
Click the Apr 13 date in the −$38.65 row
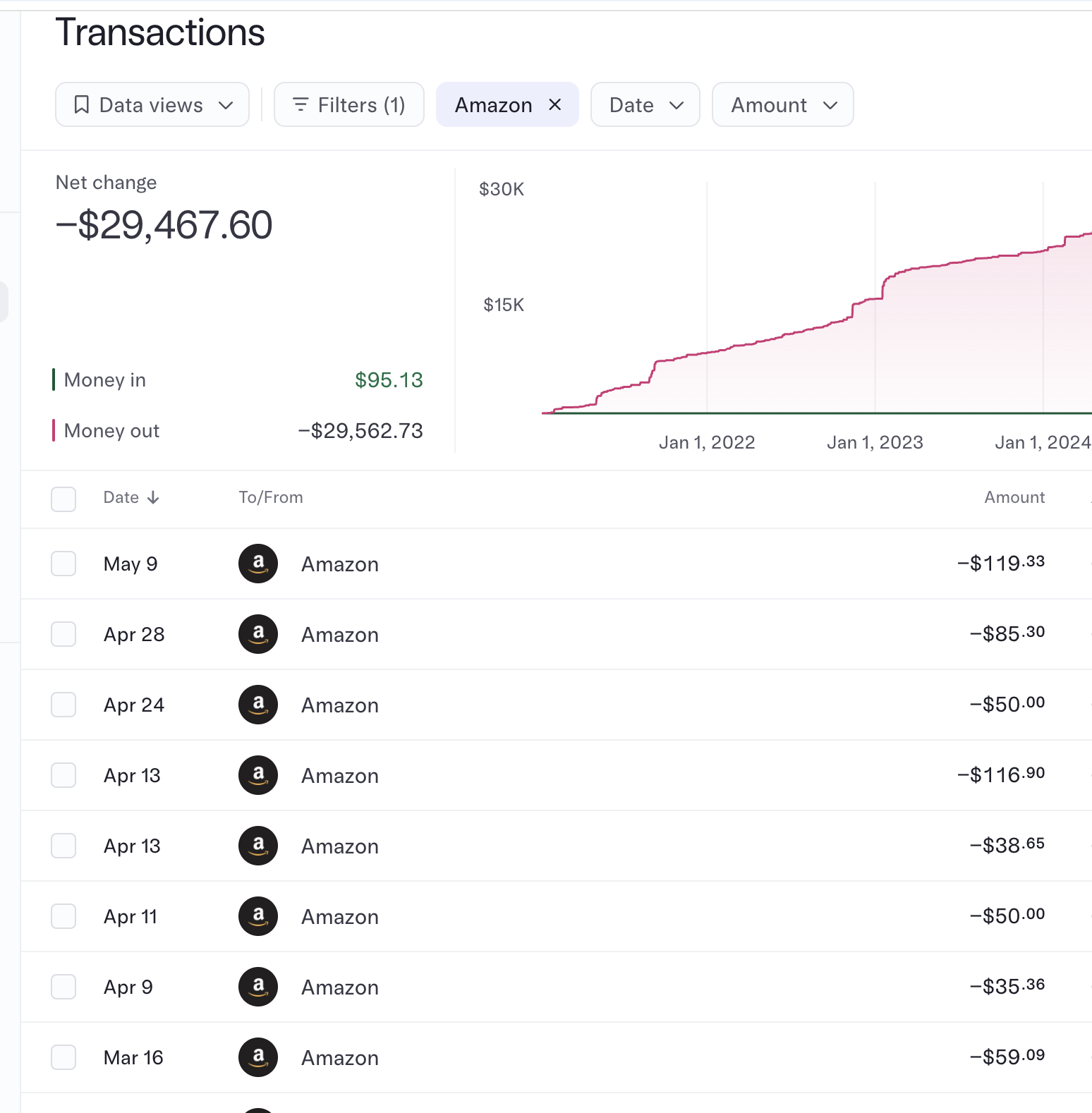(x=132, y=846)
